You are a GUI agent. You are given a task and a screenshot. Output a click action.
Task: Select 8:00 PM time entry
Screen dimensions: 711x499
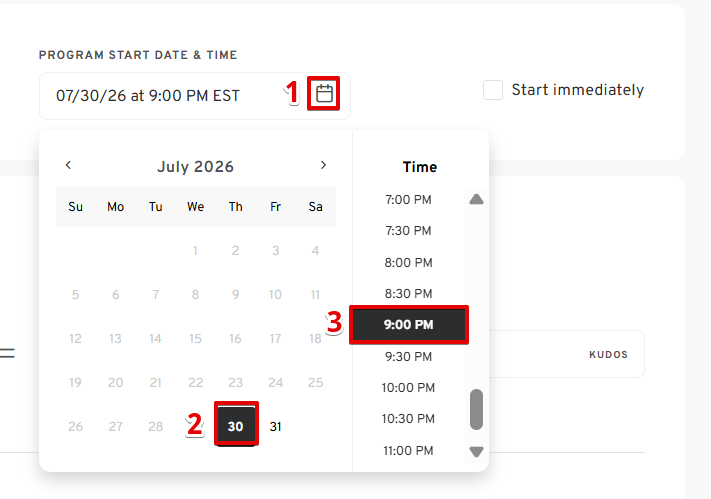408,263
